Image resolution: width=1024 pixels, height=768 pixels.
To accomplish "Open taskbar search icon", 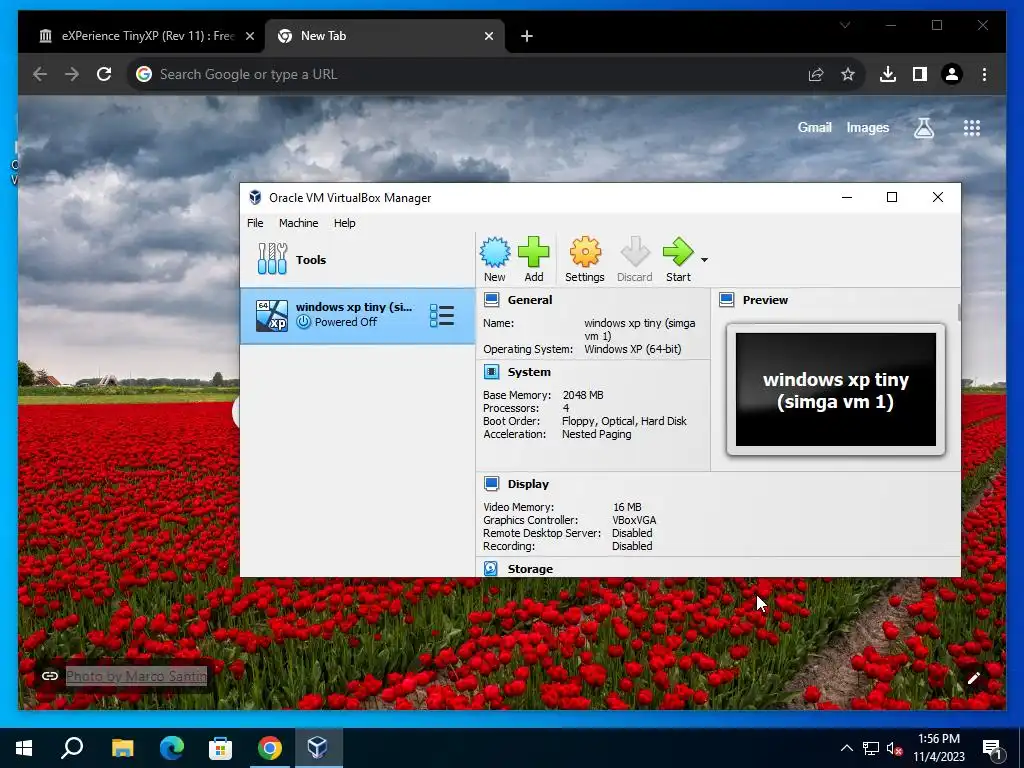I will 72,748.
